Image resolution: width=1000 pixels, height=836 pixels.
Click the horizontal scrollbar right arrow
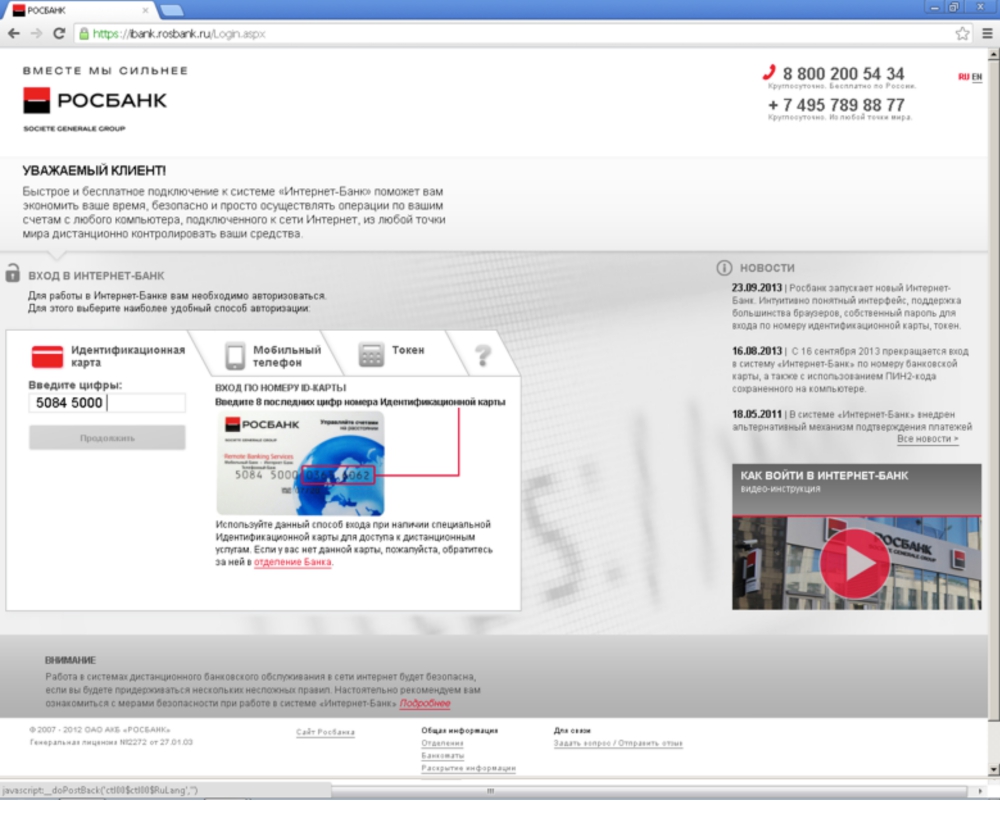[980, 791]
